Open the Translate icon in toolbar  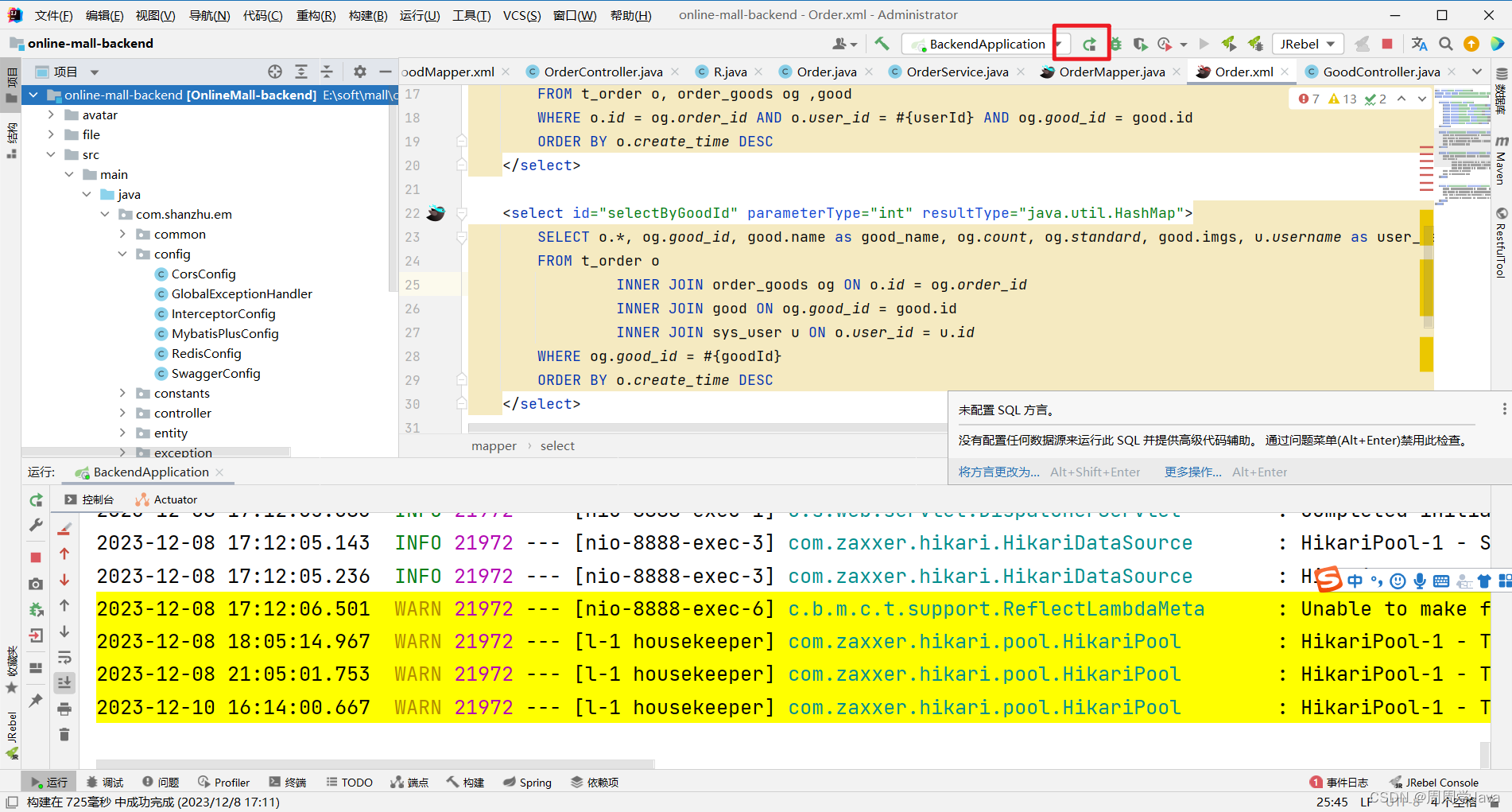coord(1419,44)
